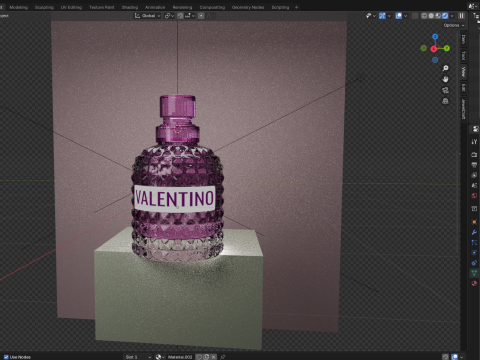This screenshot has width=480, height=360.
Task: Switch to the Modeling workspace tab
Action: tap(19, 7)
